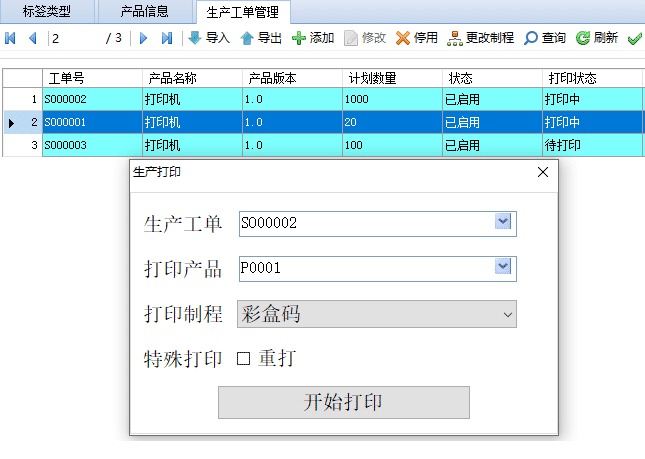
Task: Click row header number 3
Action: pyautogui.click(x=23, y=145)
